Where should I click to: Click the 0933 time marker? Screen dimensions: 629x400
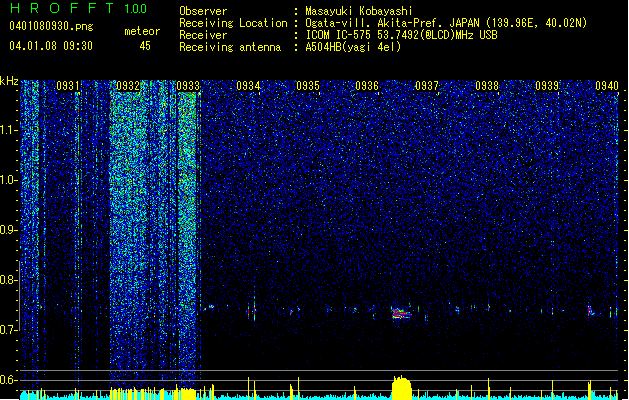188,86
